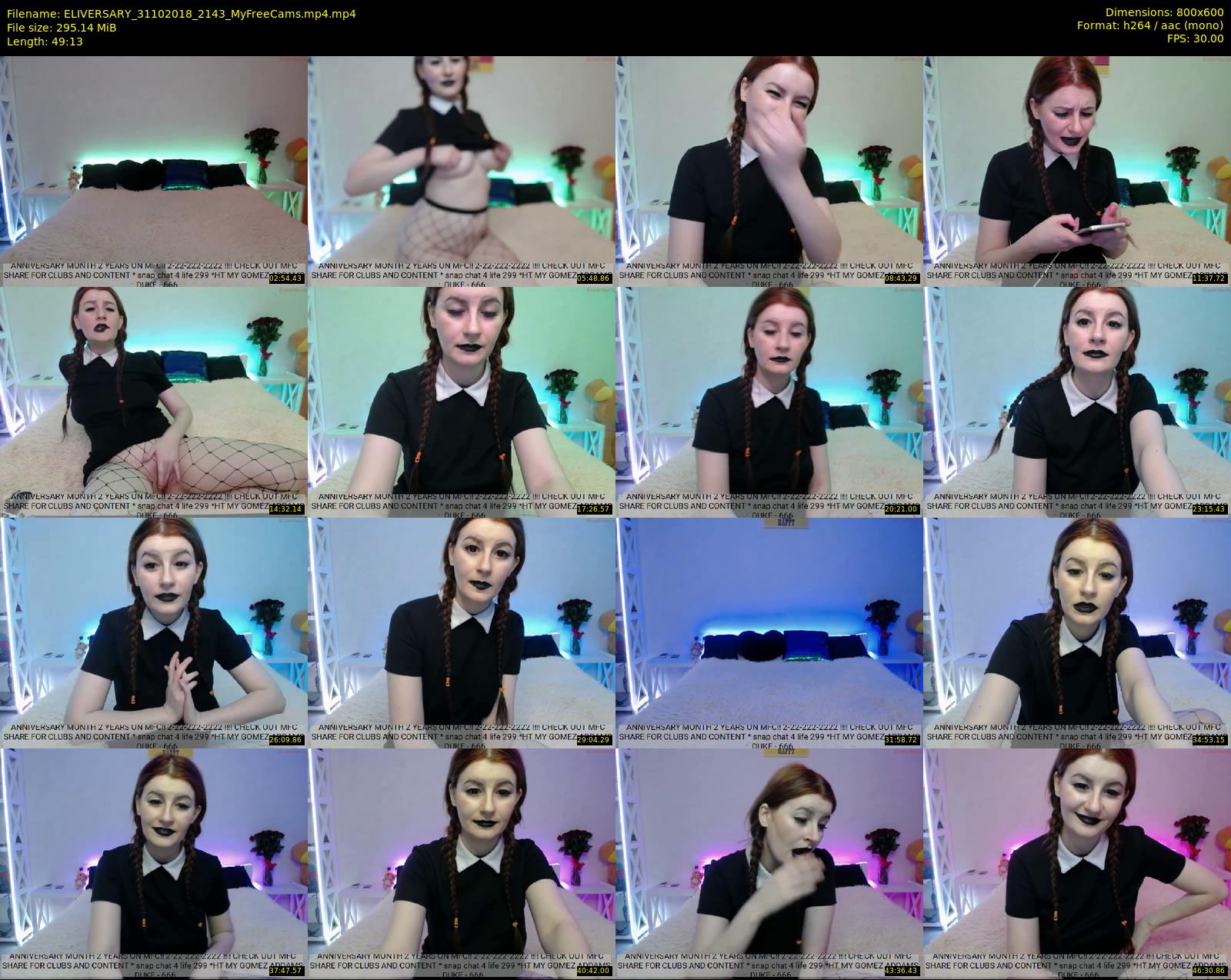
Task: Choose the frame stamped 43:36.43
Action: pyautogui.click(x=769, y=863)
